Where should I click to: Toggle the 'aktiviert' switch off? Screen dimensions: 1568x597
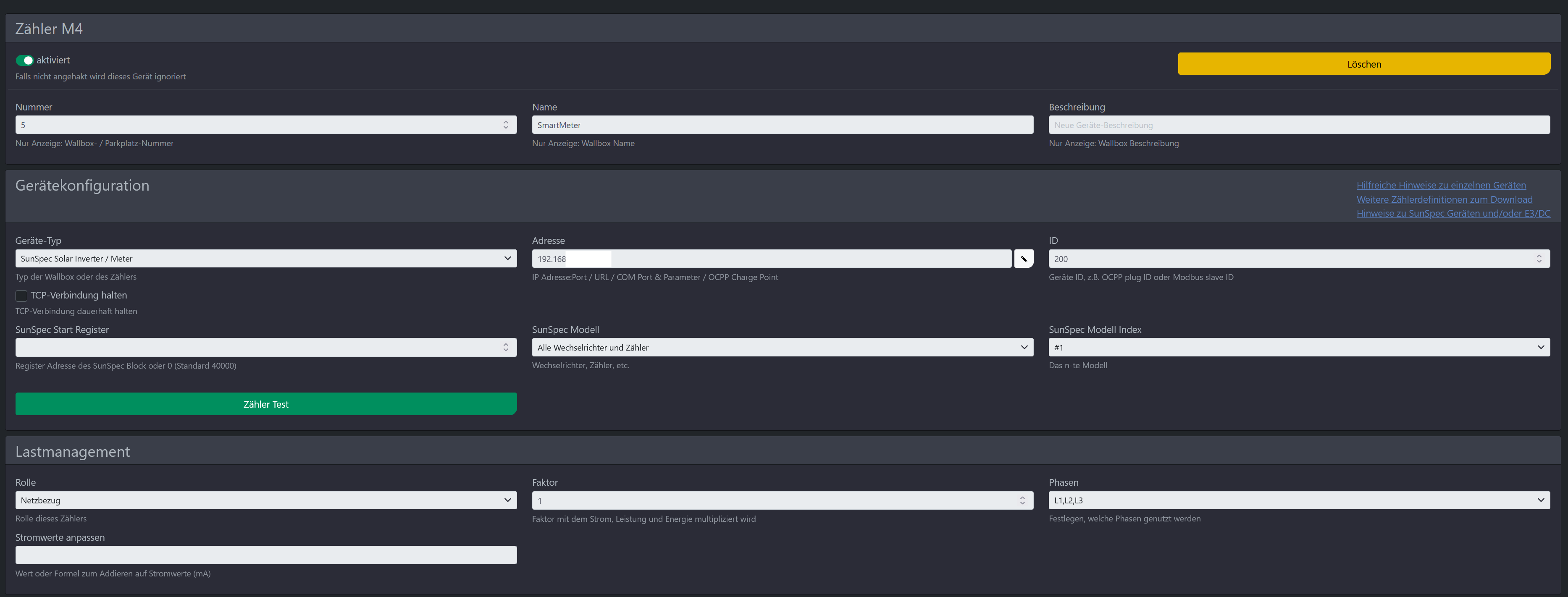coord(24,60)
